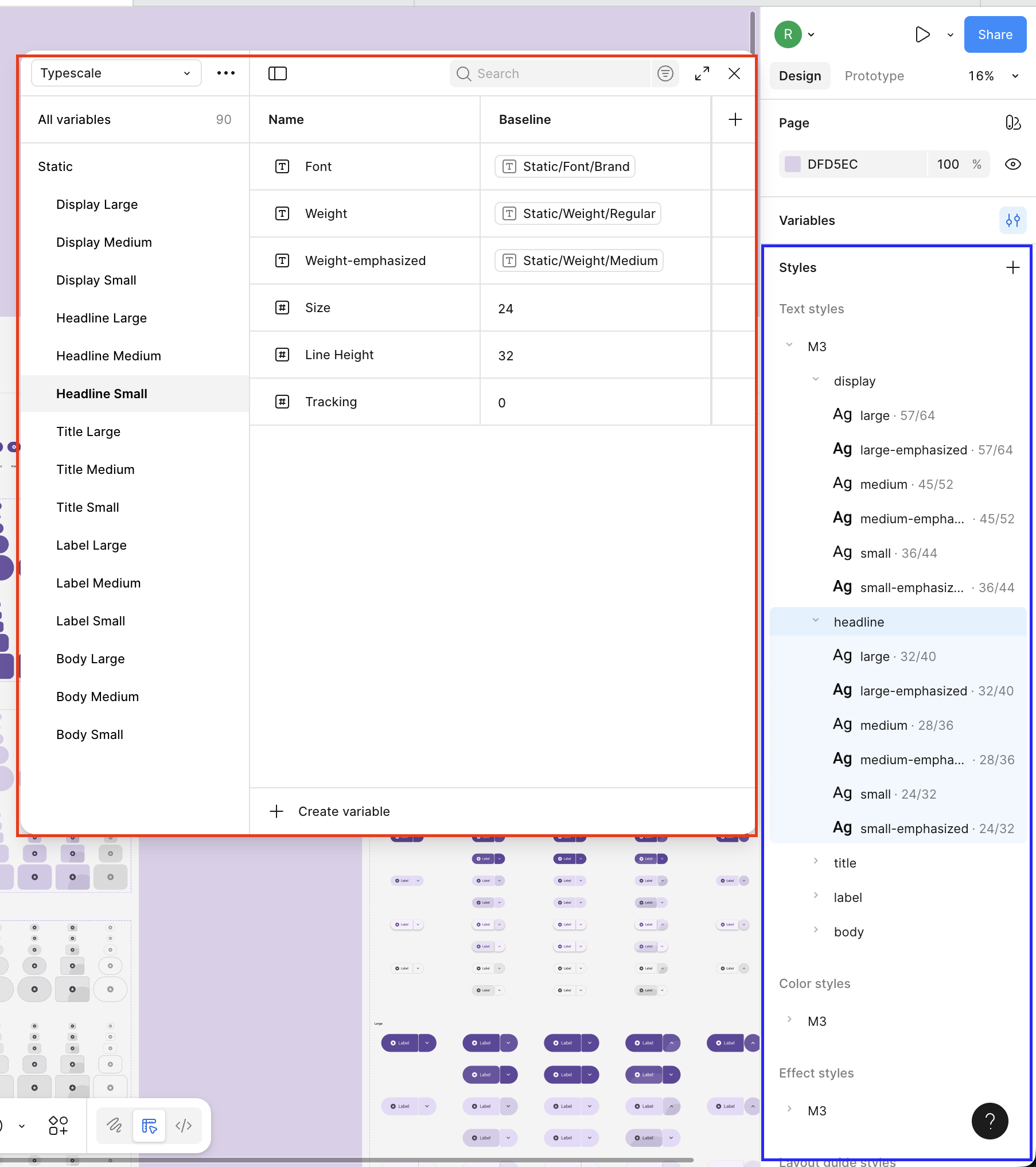This screenshot has width=1036, height=1167.
Task: Click the string type icon for Font
Action: coord(282,166)
